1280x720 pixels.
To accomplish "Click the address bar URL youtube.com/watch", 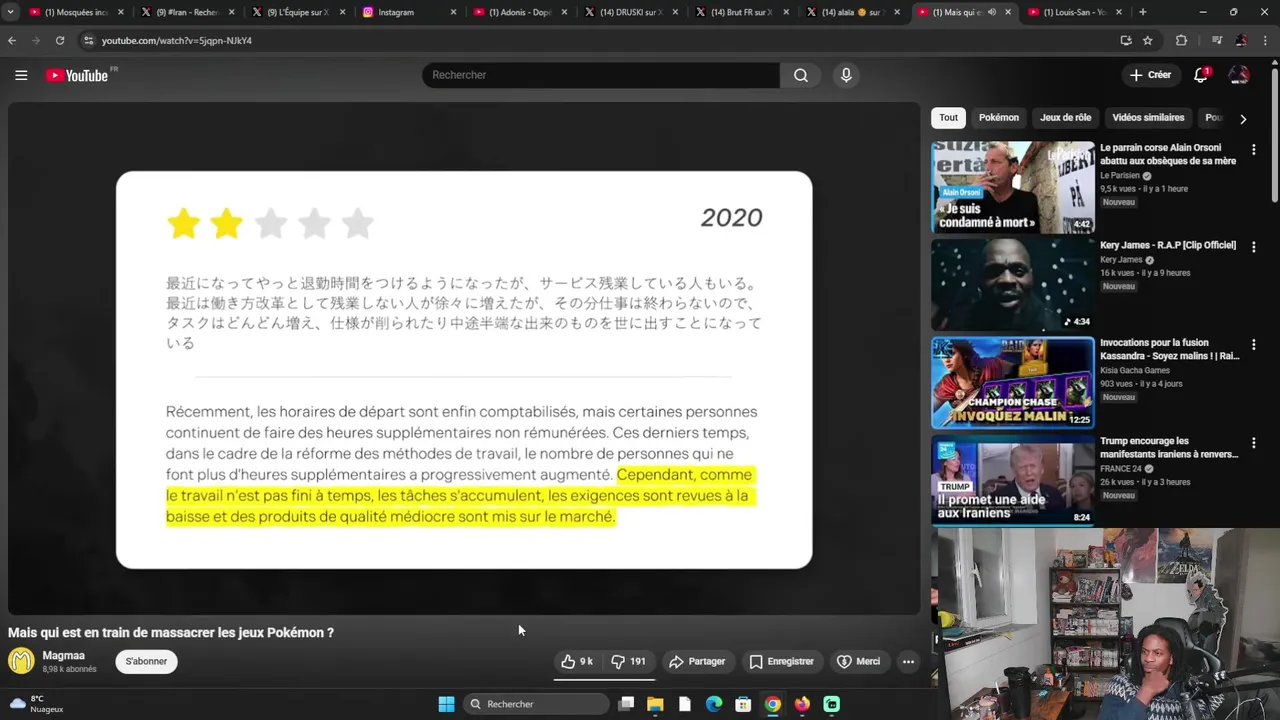I will 176,41.
